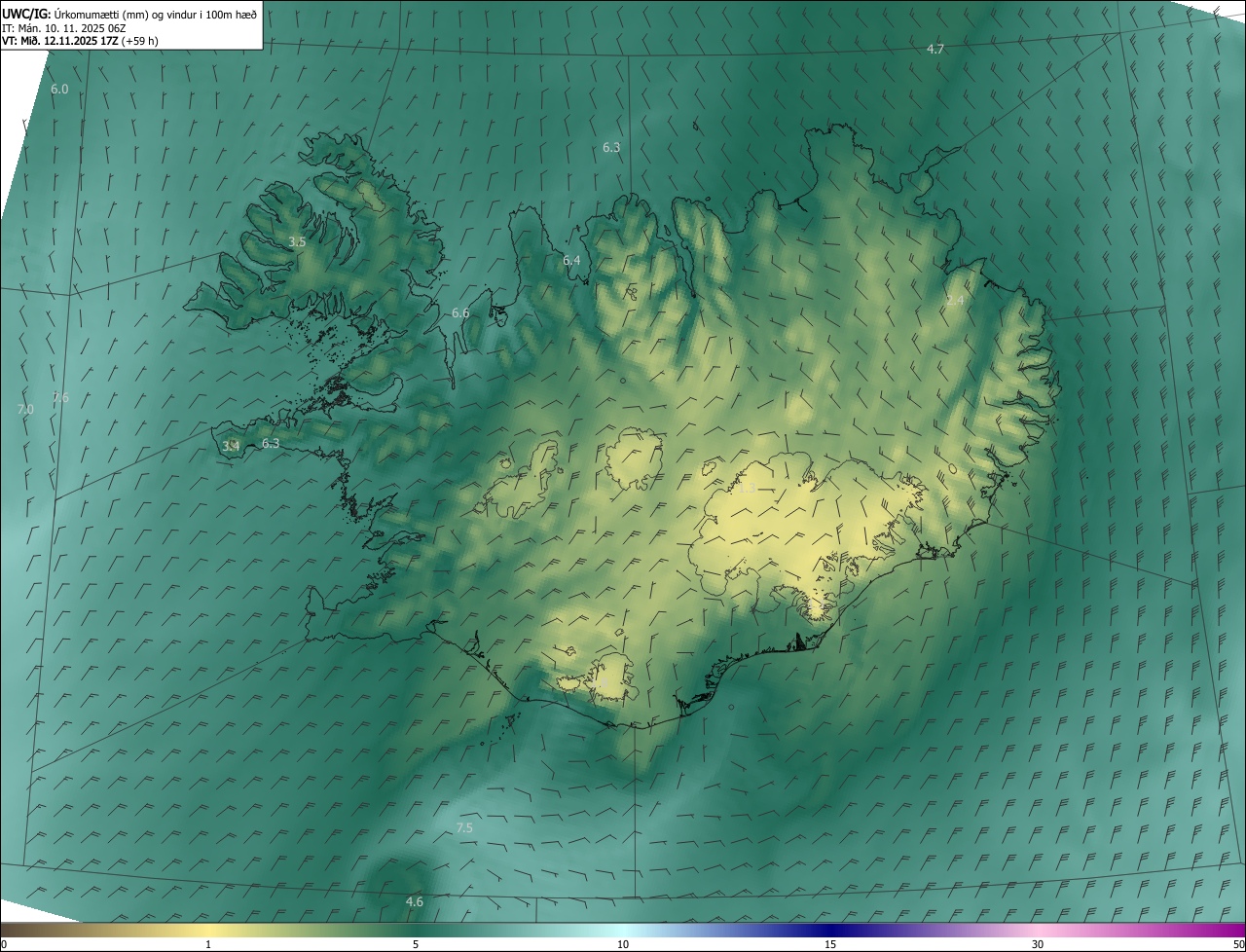Click the "6.0" value near the title box
Viewport: 1246px width, 952px height.
[x=59, y=89]
